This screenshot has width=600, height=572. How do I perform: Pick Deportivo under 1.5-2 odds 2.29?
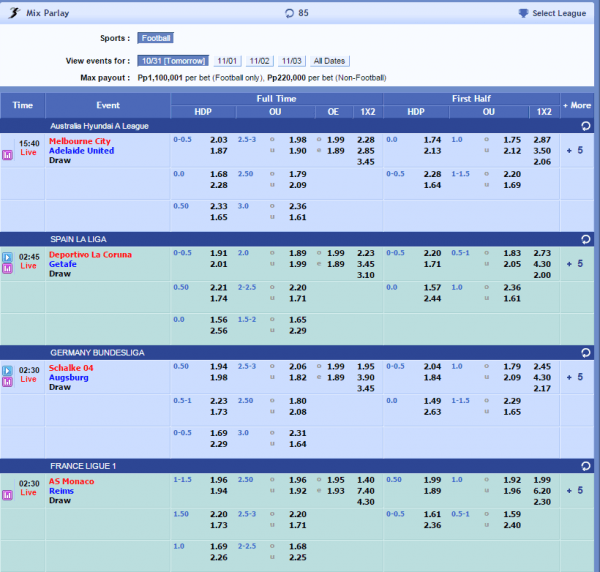tap(298, 331)
